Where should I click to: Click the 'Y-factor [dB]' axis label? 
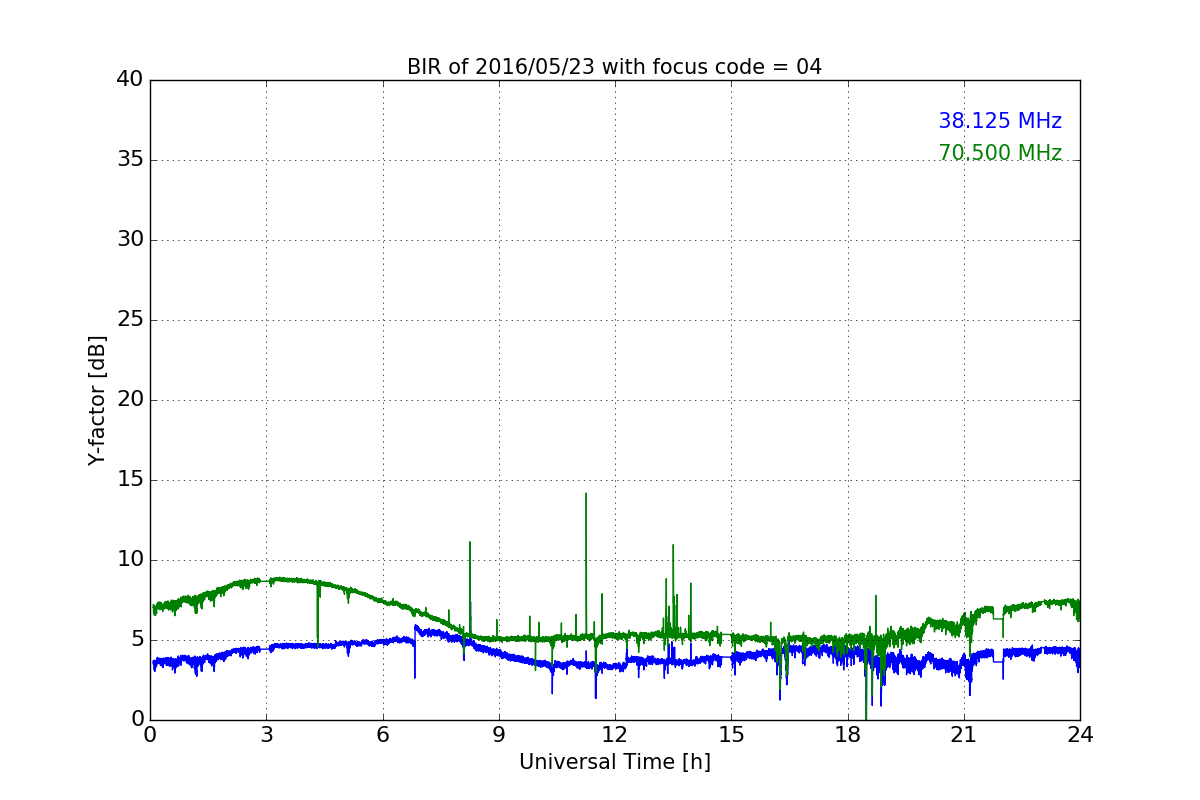point(97,400)
